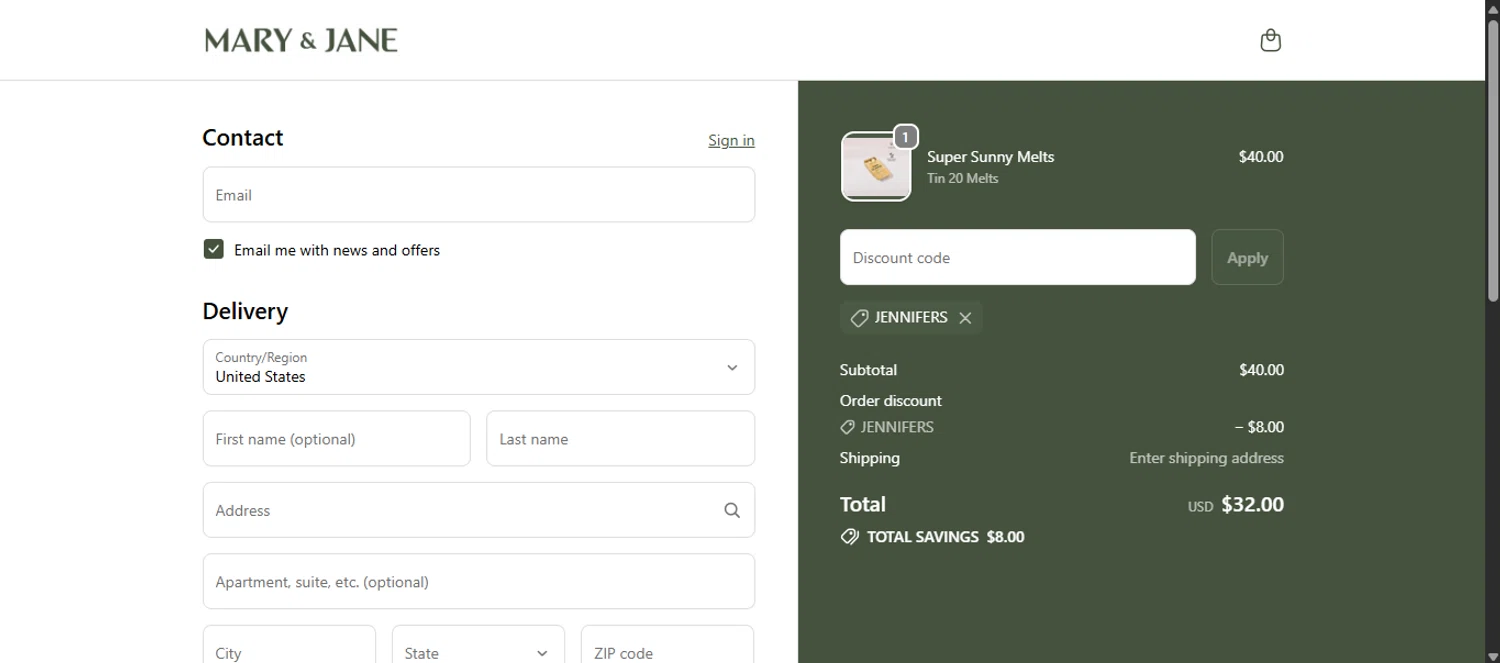1500x663 pixels.
Task: Click the Contact heading
Action: pyautogui.click(x=242, y=138)
